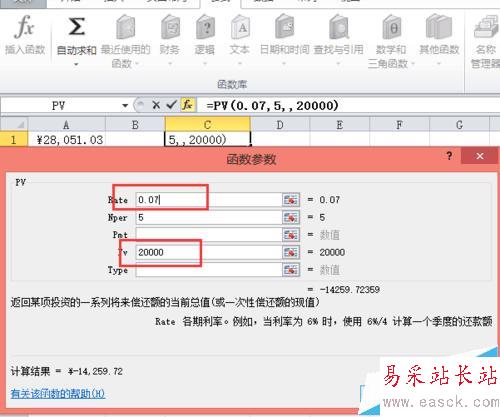
Task: Expand the Name Box dropdown arrow
Action: (x=125, y=106)
